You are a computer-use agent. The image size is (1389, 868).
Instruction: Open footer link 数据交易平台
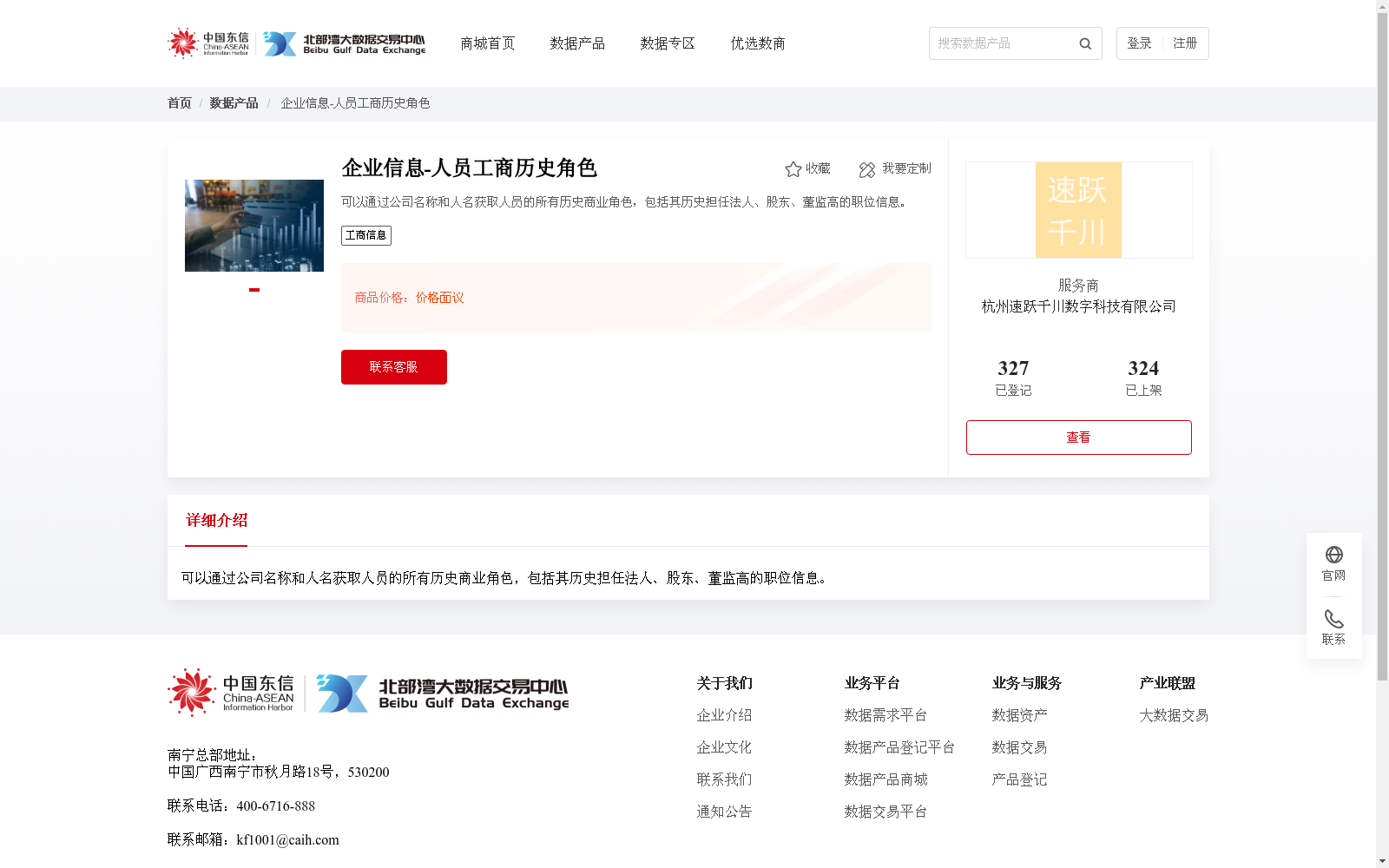(x=885, y=812)
